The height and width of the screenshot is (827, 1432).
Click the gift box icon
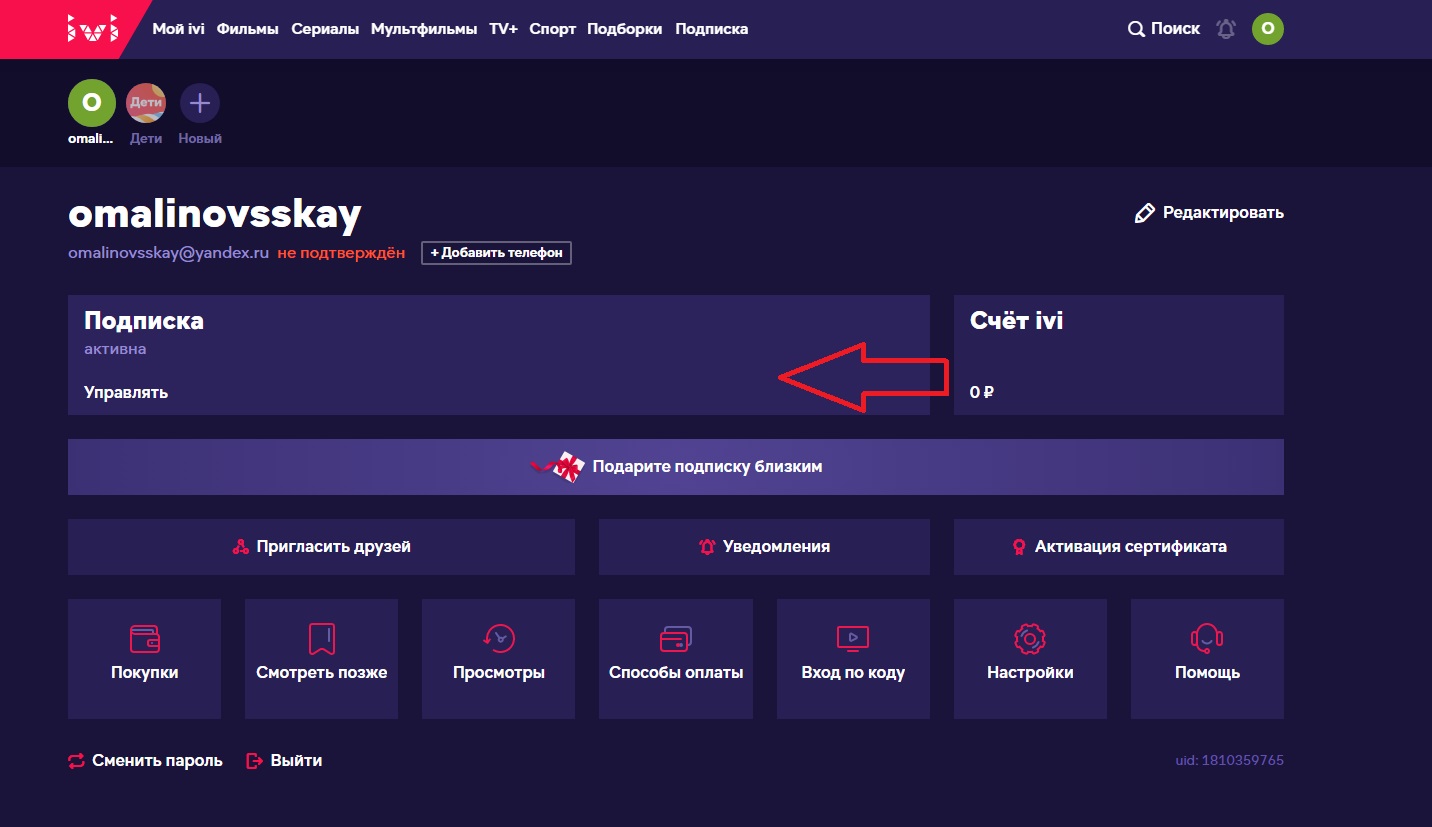pos(559,467)
